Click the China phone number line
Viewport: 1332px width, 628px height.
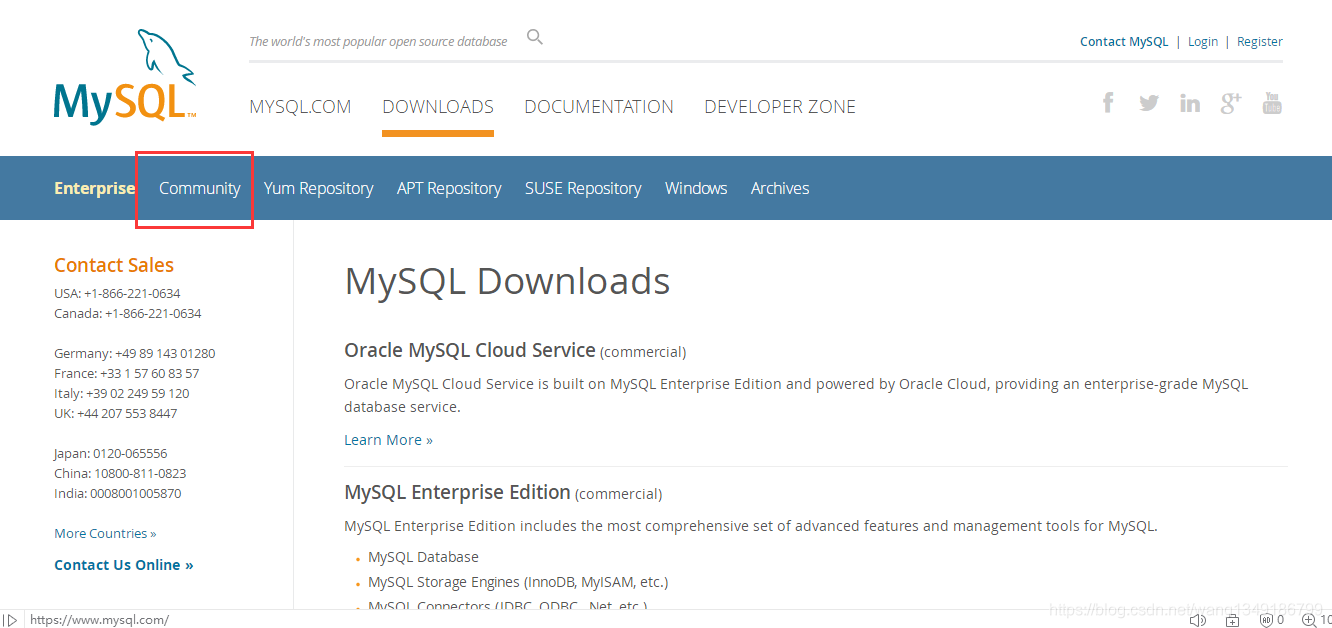click(x=120, y=473)
